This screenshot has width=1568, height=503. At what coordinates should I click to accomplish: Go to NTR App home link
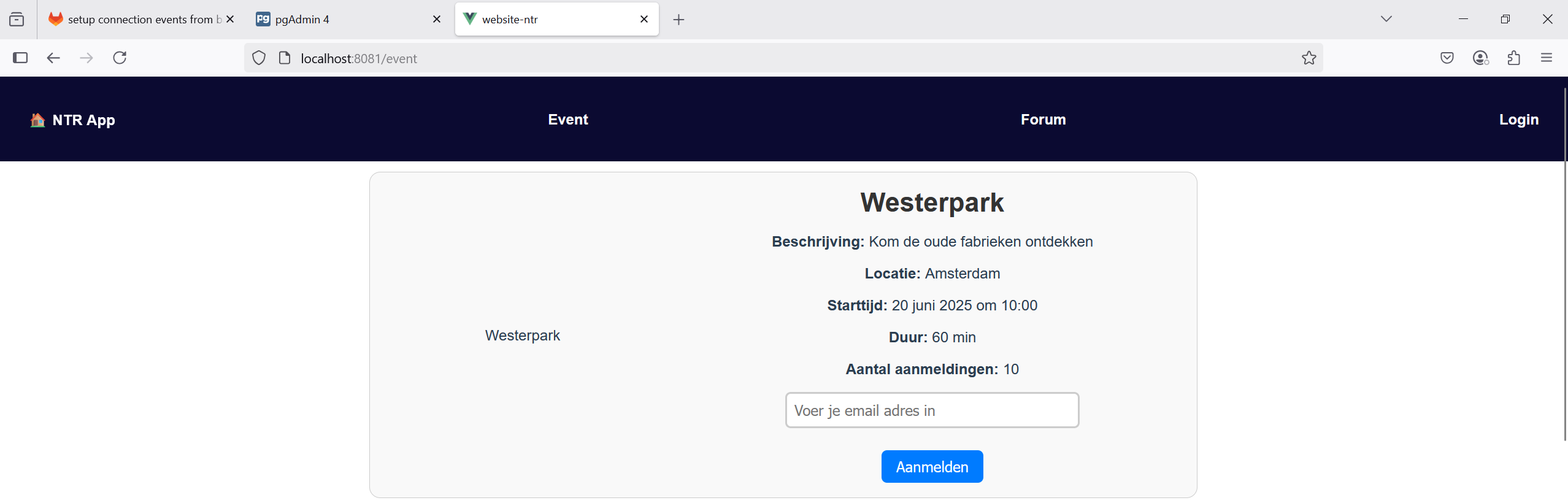[x=72, y=120]
